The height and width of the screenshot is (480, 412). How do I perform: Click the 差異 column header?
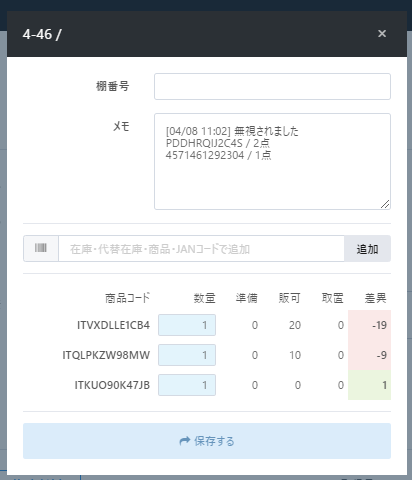pos(375,298)
